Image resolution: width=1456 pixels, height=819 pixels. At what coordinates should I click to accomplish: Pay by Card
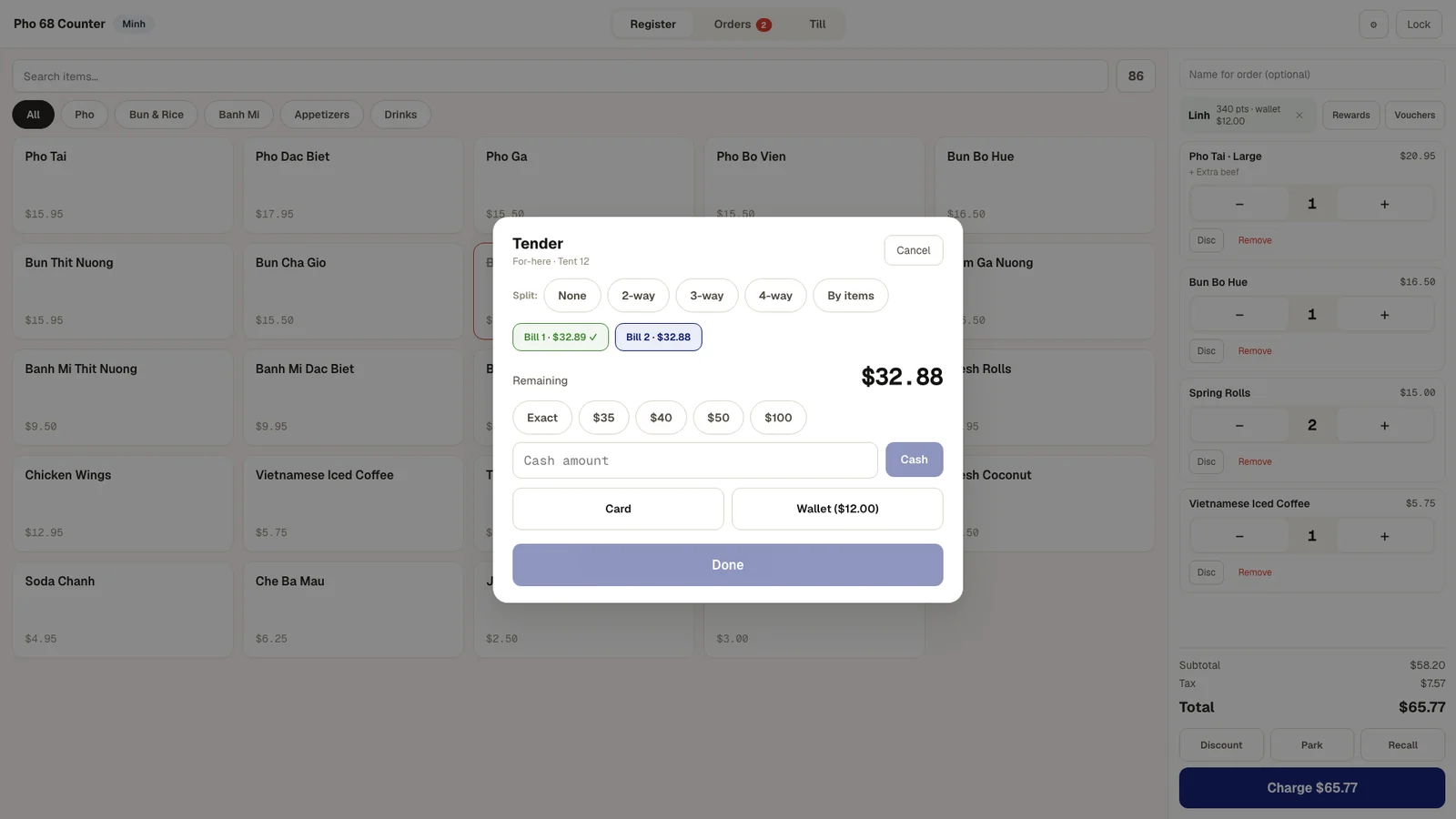tap(618, 509)
